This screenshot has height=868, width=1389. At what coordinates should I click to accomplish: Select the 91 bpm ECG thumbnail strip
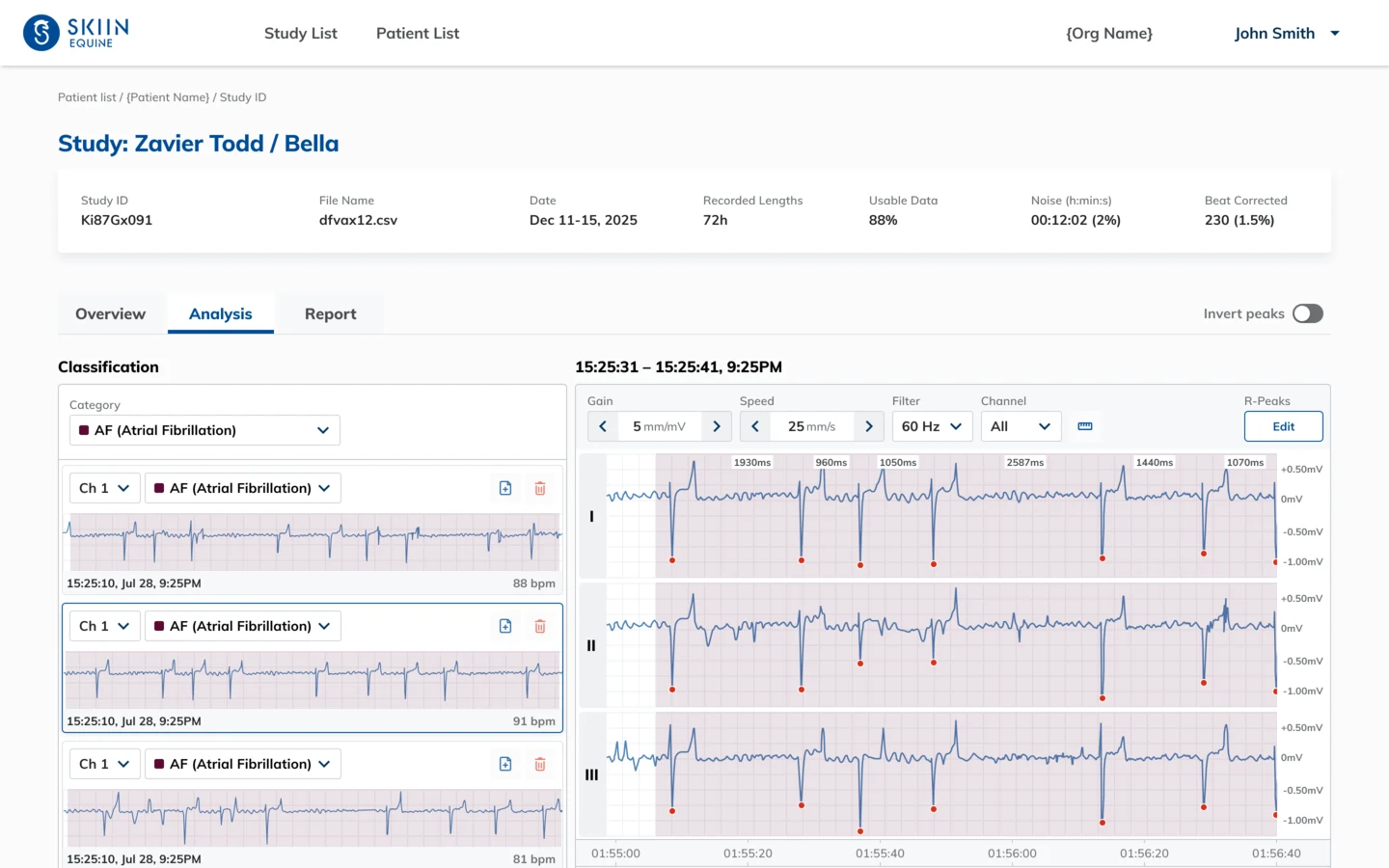coord(313,680)
